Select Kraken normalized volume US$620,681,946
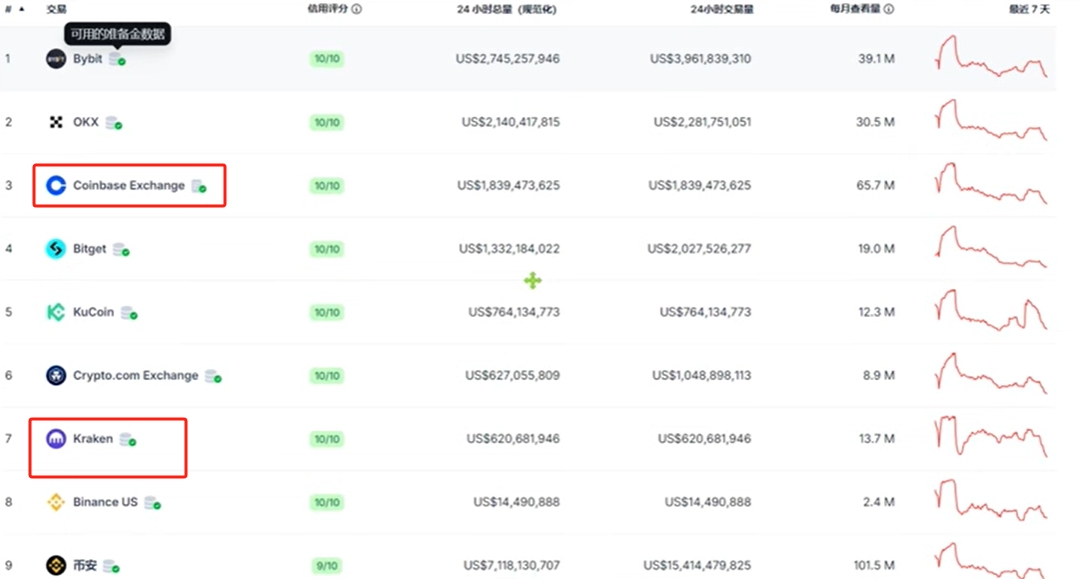The width and height of the screenshot is (1088, 579). click(x=513, y=439)
